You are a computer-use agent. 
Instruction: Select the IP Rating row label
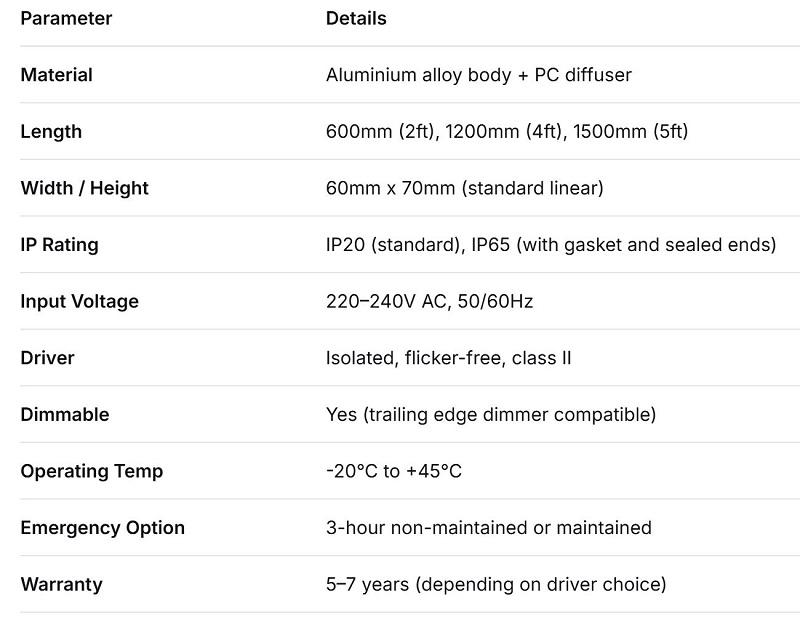[60, 245]
